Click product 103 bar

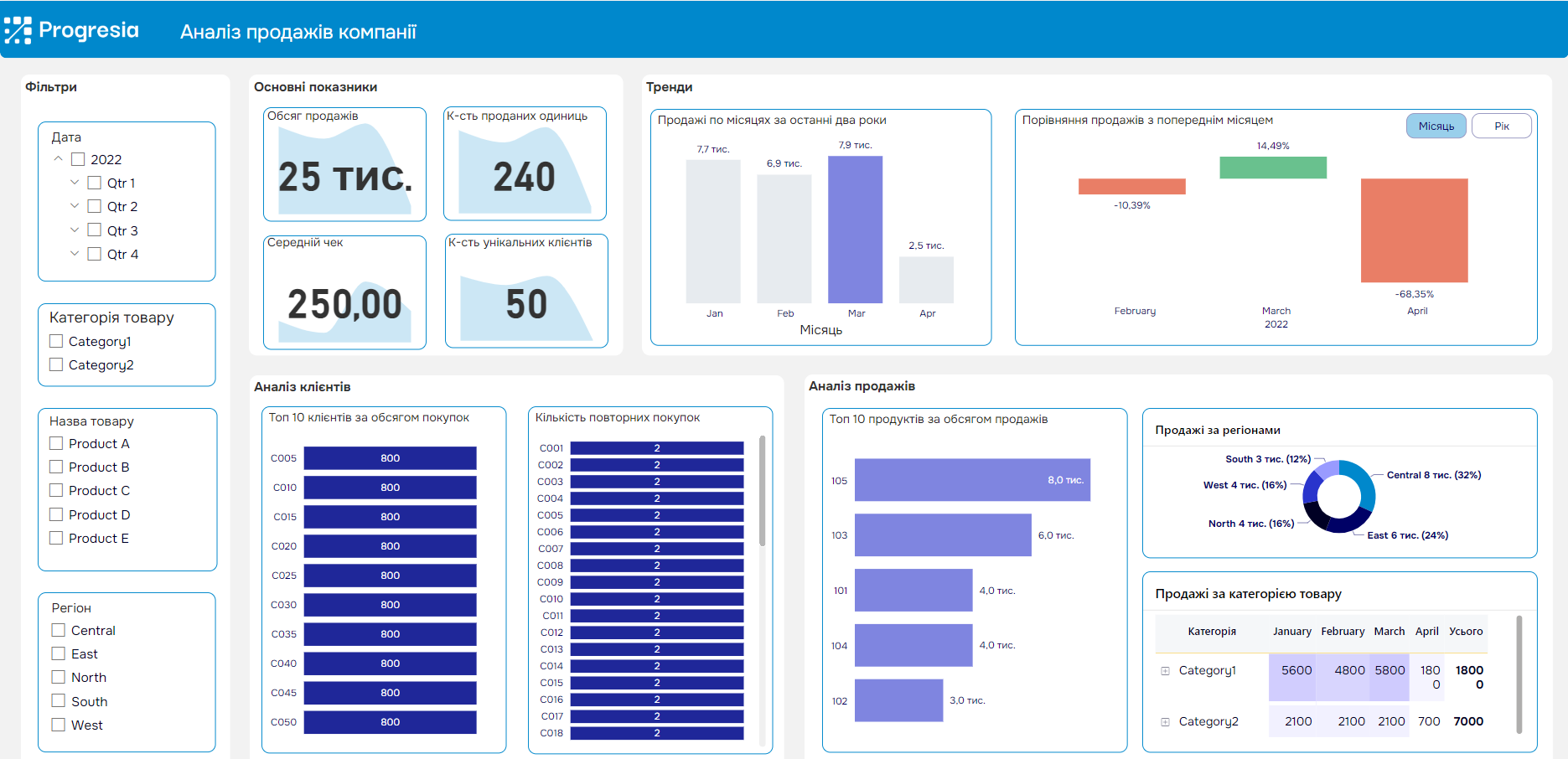(943, 535)
